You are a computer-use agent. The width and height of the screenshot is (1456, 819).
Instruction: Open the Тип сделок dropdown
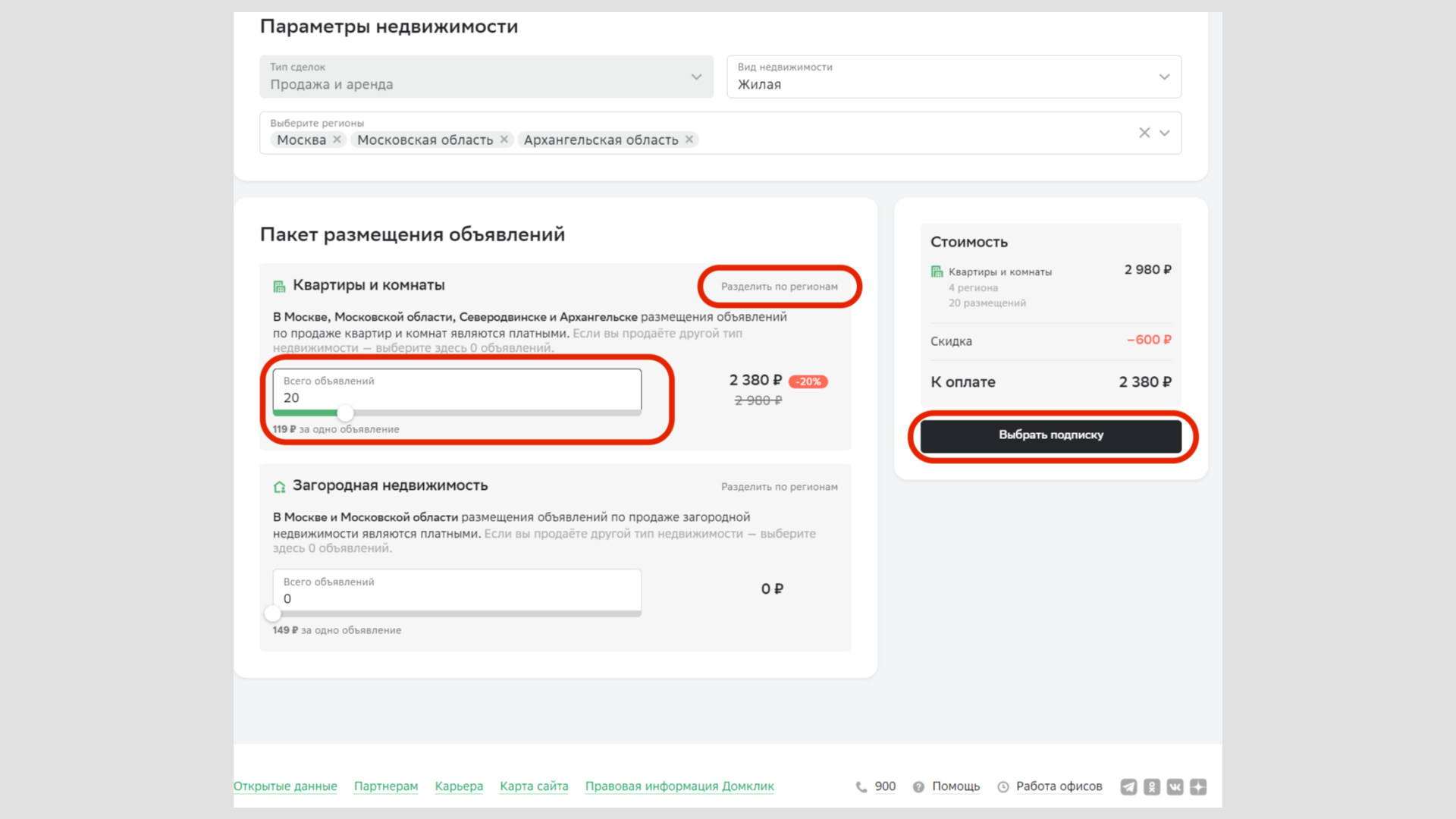pos(486,77)
